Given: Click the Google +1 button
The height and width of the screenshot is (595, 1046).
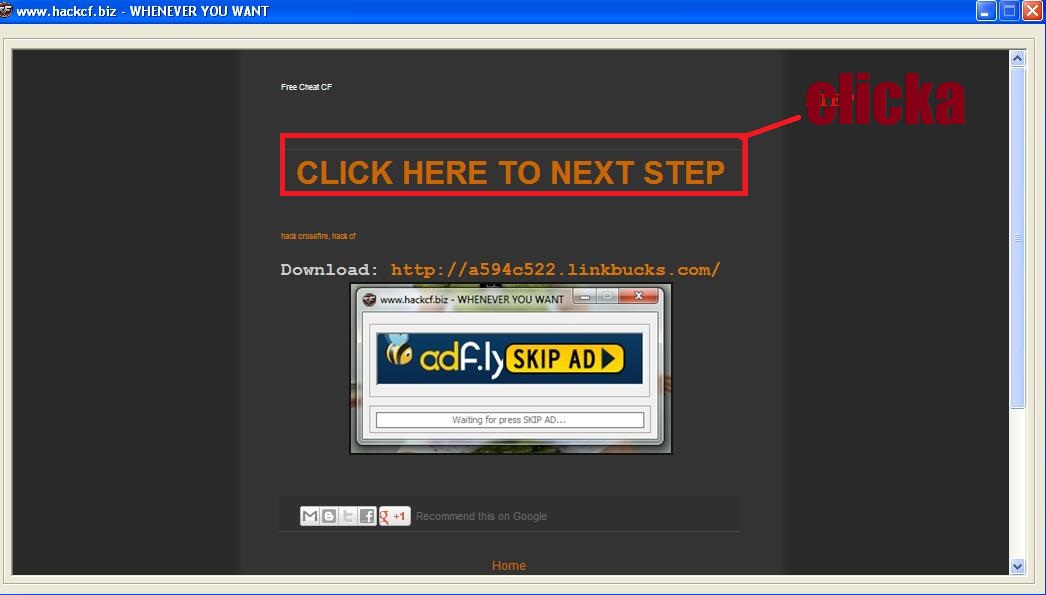Looking at the screenshot, I should coord(394,516).
